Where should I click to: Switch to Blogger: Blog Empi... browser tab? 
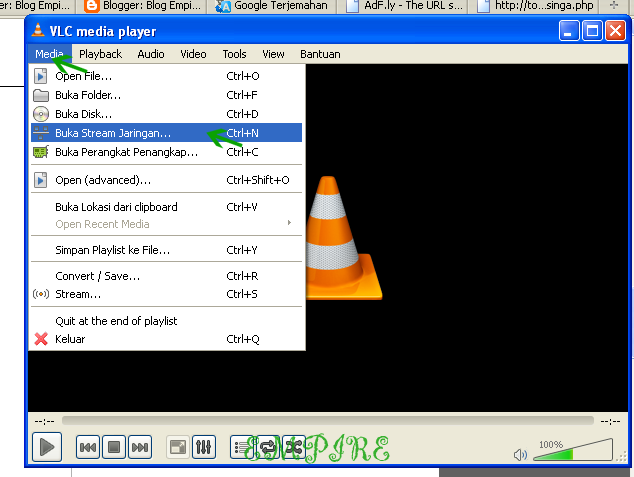click(143, 6)
